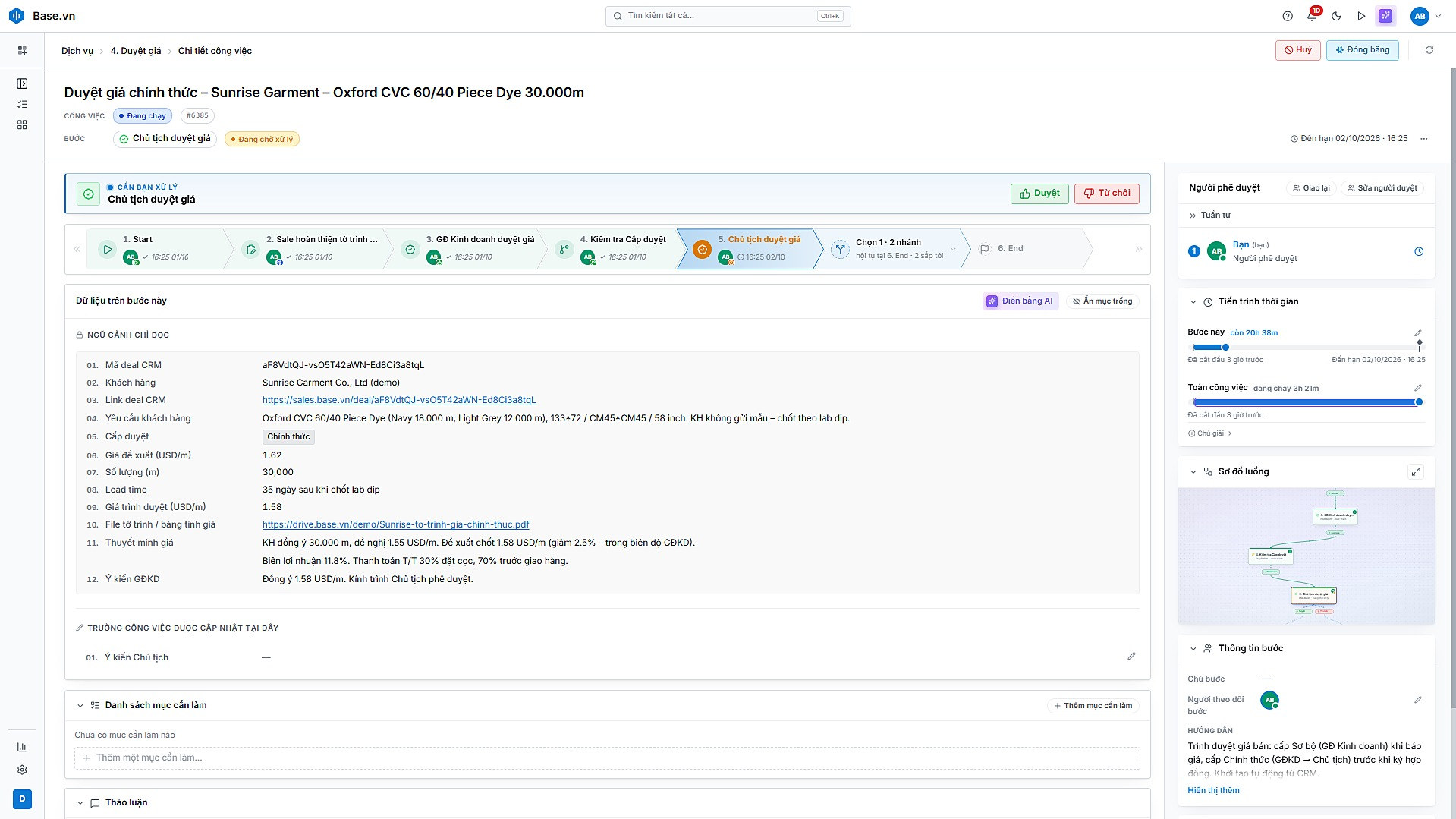Select step 2. Sale hoàn thiện tờ trình
The image size is (1456, 819).
coord(311,248)
